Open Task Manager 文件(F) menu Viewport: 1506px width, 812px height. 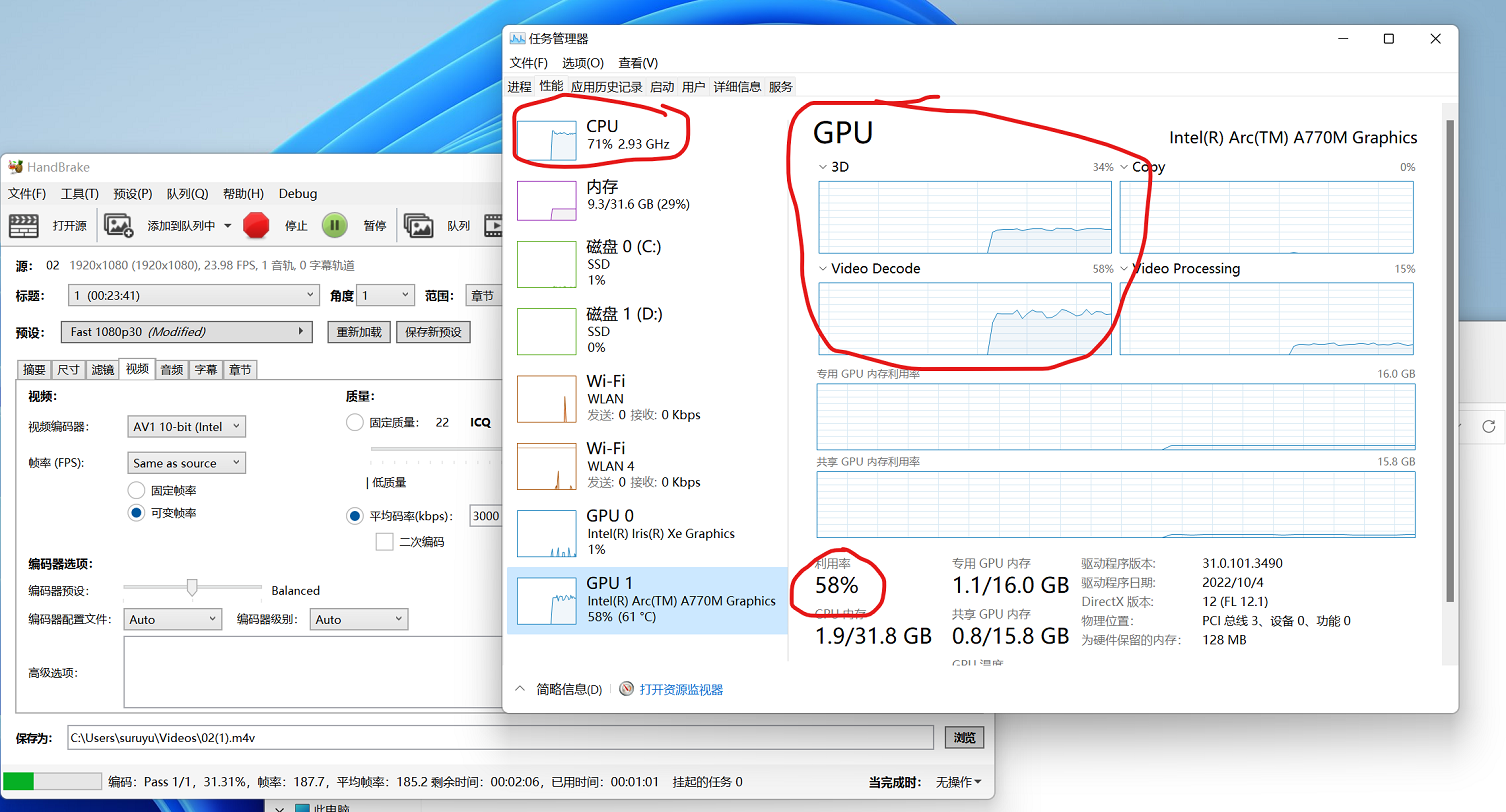tap(529, 63)
